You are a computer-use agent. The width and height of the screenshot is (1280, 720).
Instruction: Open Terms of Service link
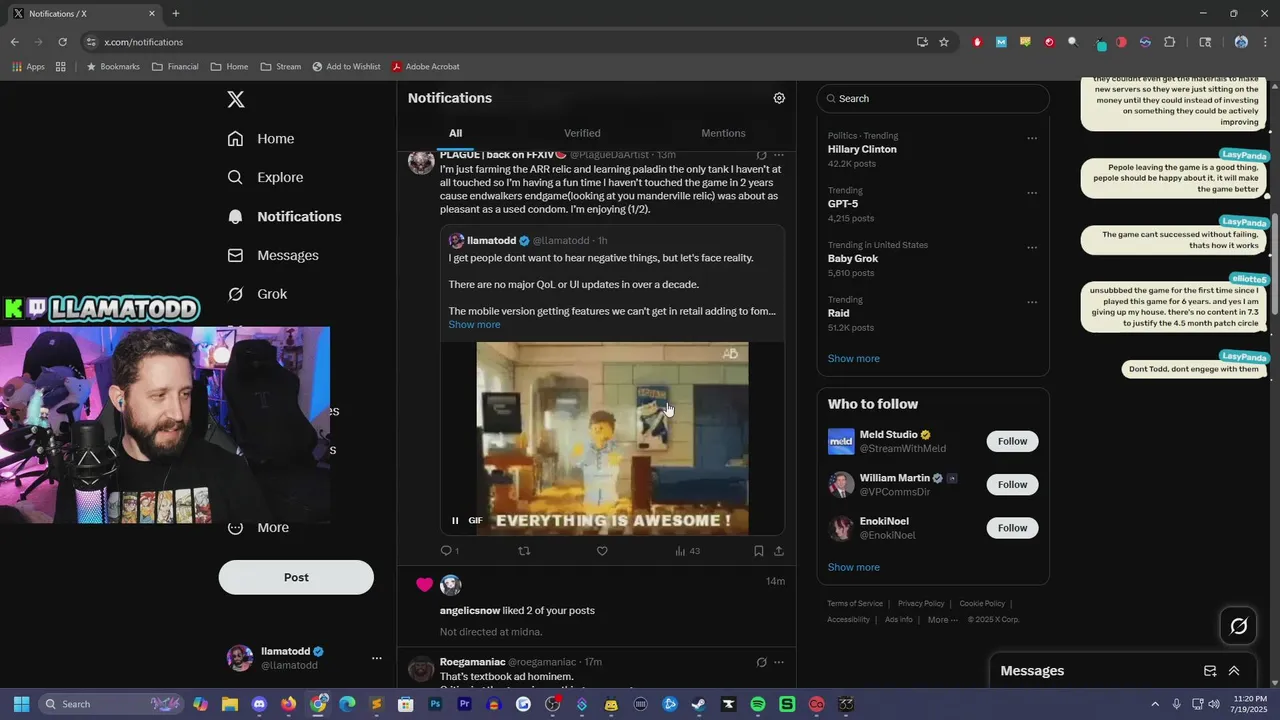(x=855, y=603)
